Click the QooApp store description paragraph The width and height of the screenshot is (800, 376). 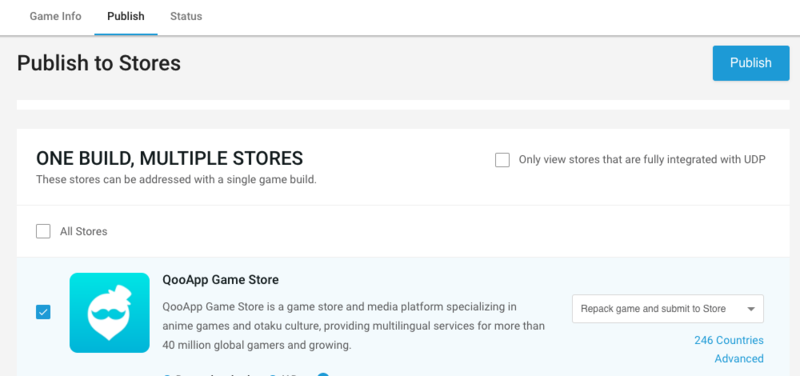coord(354,327)
